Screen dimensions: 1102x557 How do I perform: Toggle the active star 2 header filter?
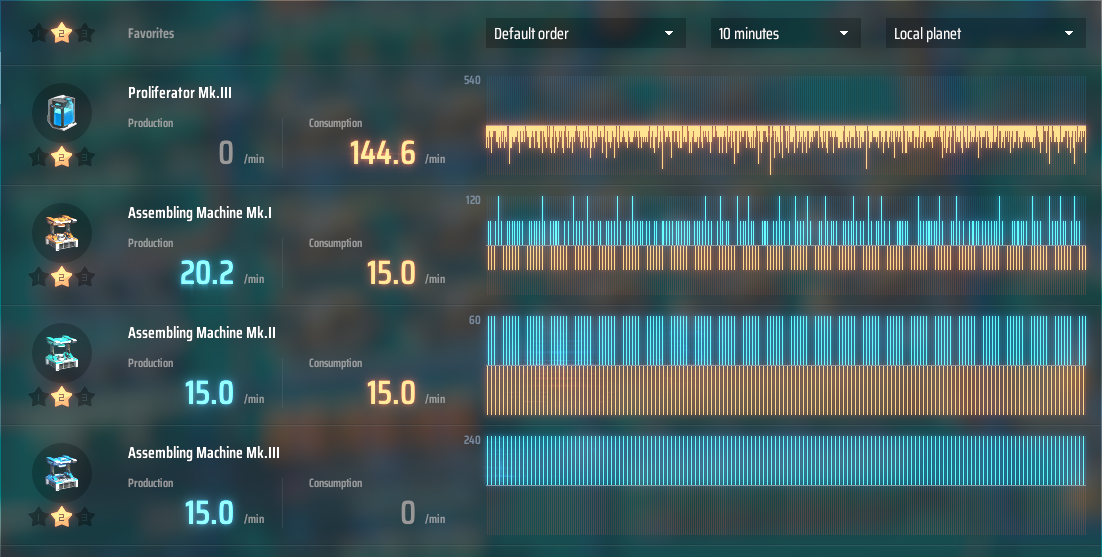[x=62, y=34]
